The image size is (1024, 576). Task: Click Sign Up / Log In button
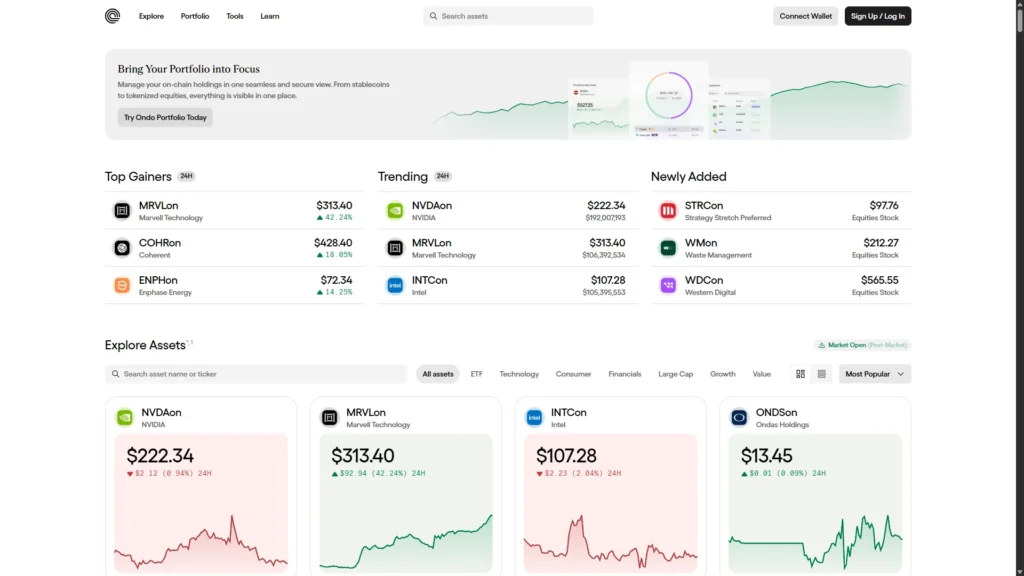coord(878,16)
